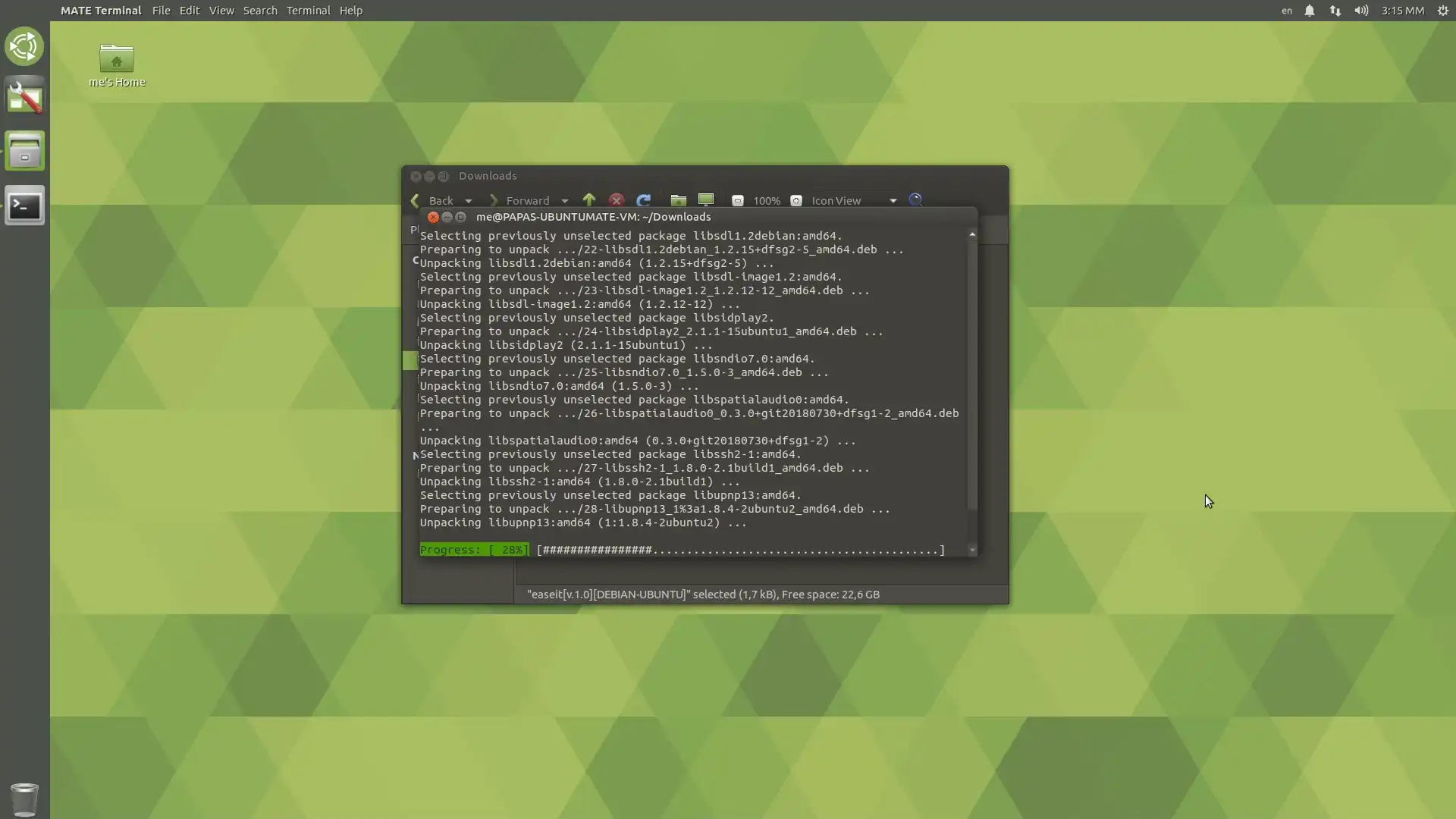Open the notifications bell in the panel

[x=1310, y=11]
